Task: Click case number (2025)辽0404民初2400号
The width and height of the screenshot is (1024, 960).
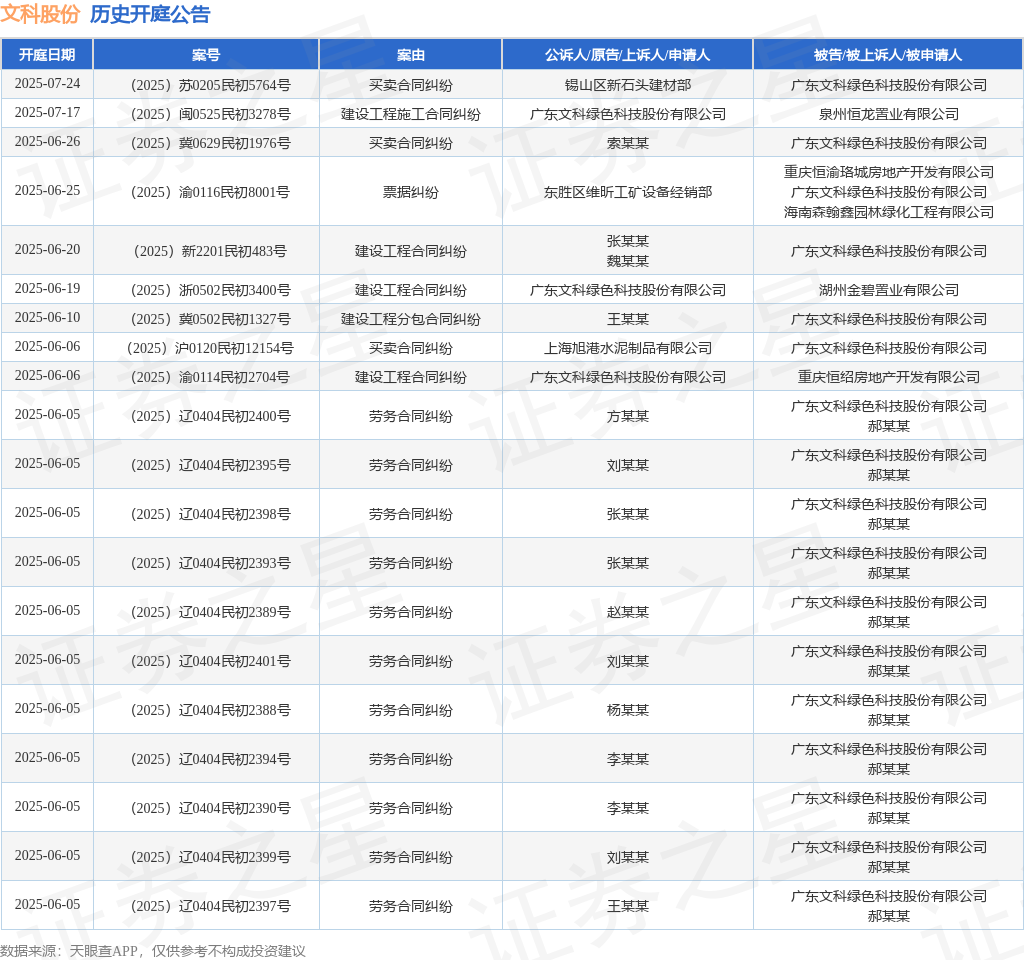Action: tap(210, 416)
